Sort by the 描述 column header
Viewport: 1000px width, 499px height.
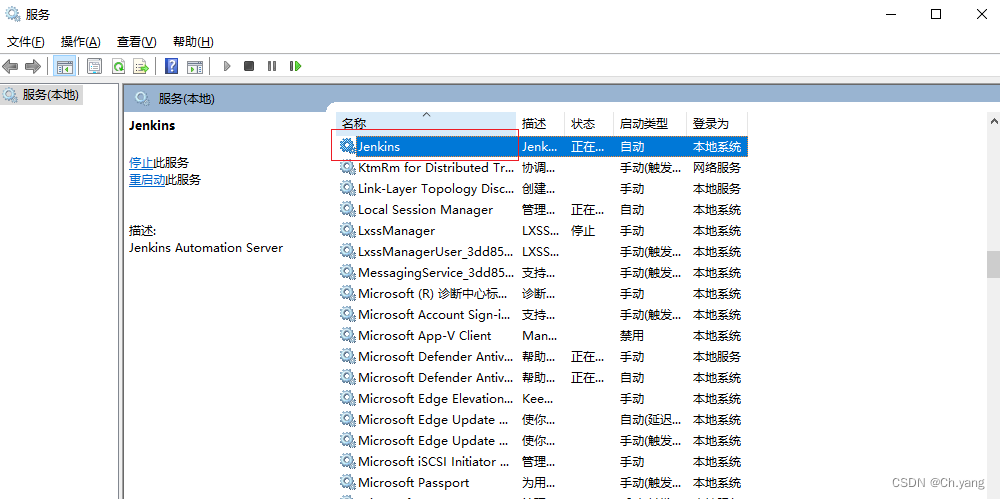coord(541,123)
